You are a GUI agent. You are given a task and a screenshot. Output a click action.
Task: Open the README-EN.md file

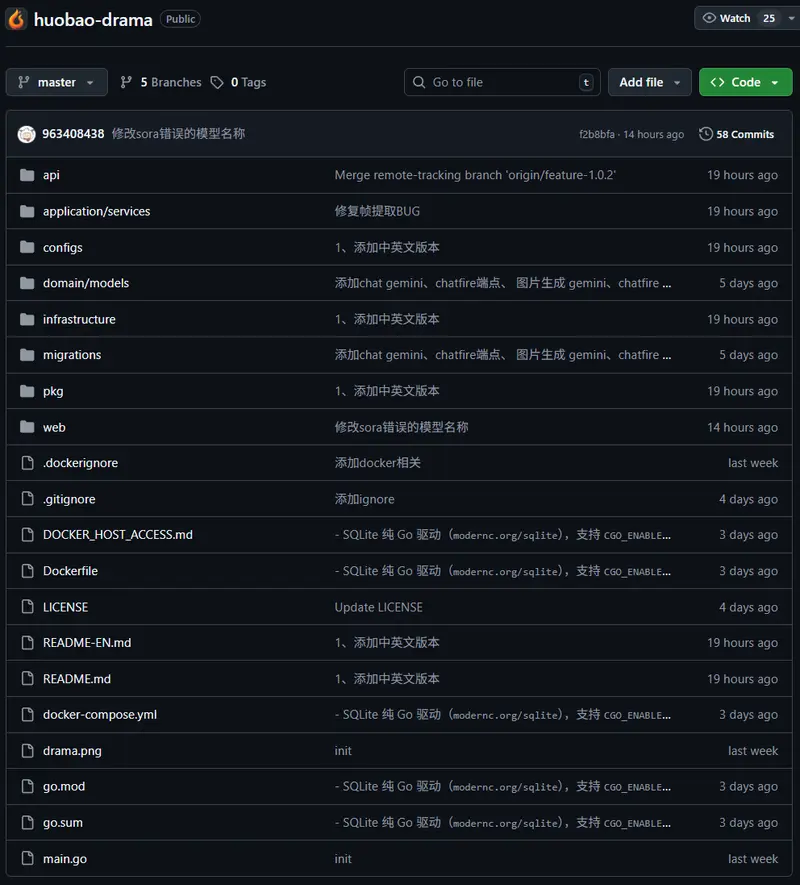[87, 643]
